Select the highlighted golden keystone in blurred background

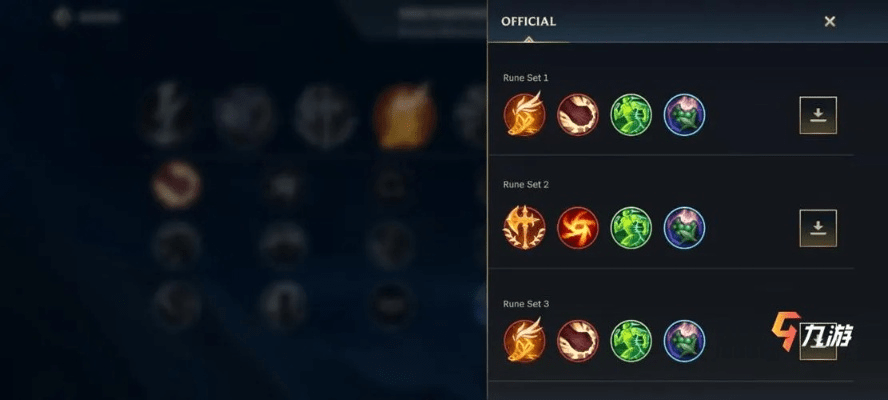click(404, 116)
